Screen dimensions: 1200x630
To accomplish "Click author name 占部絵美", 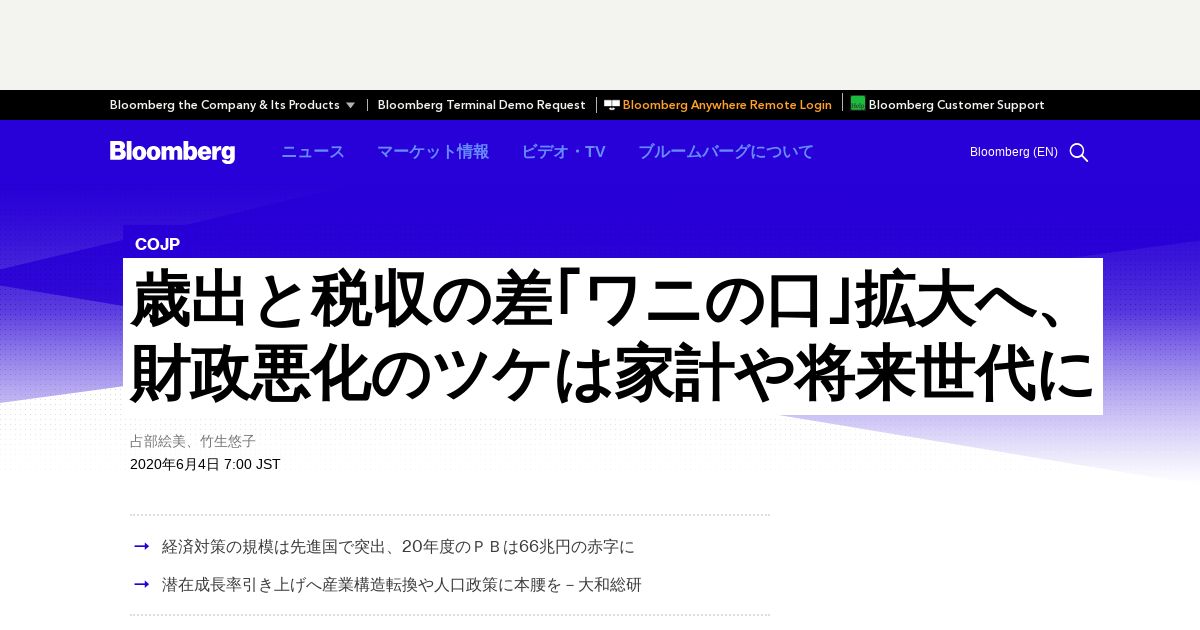I will tap(158, 441).
